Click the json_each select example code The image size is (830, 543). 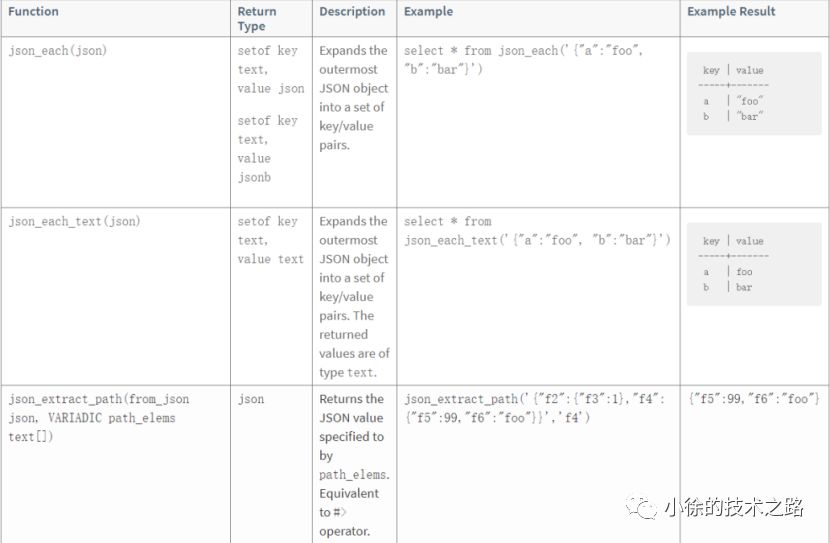[523, 60]
